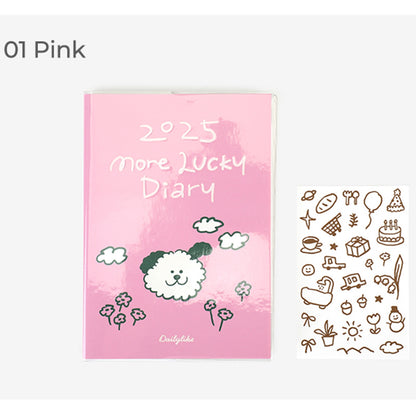Image resolution: width=416 pixels, height=416 pixels.
Task: Click the bread loaf sticker doodle
Action: (326, 204)
